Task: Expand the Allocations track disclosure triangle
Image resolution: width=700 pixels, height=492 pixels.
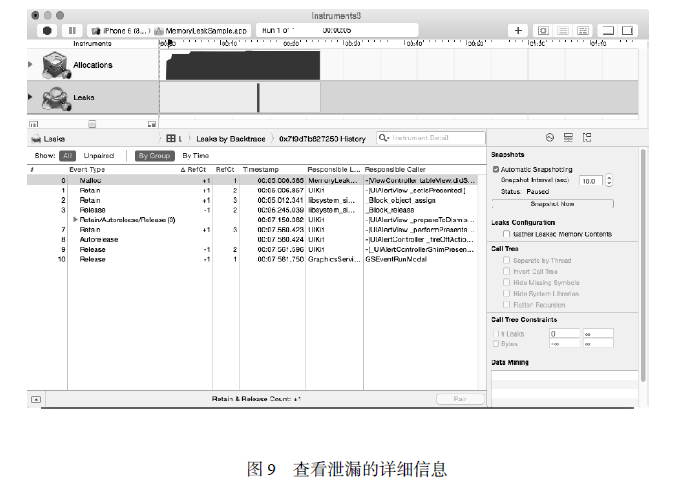Action: point(31,65)
